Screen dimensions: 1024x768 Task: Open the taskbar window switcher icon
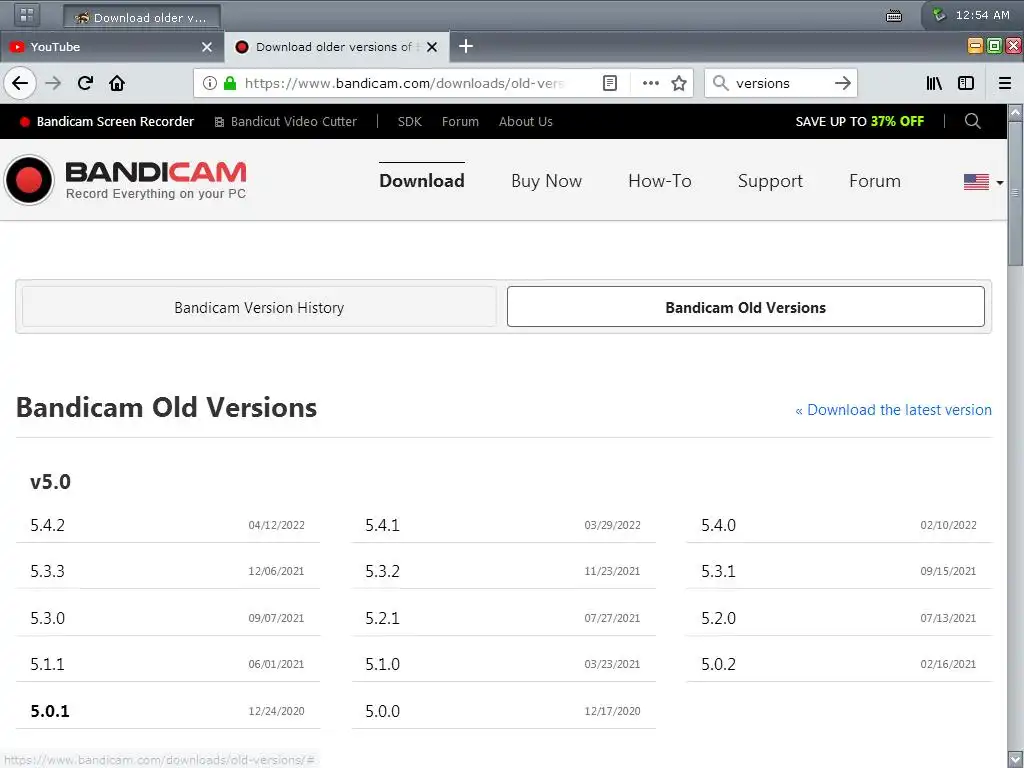[27, 15]
